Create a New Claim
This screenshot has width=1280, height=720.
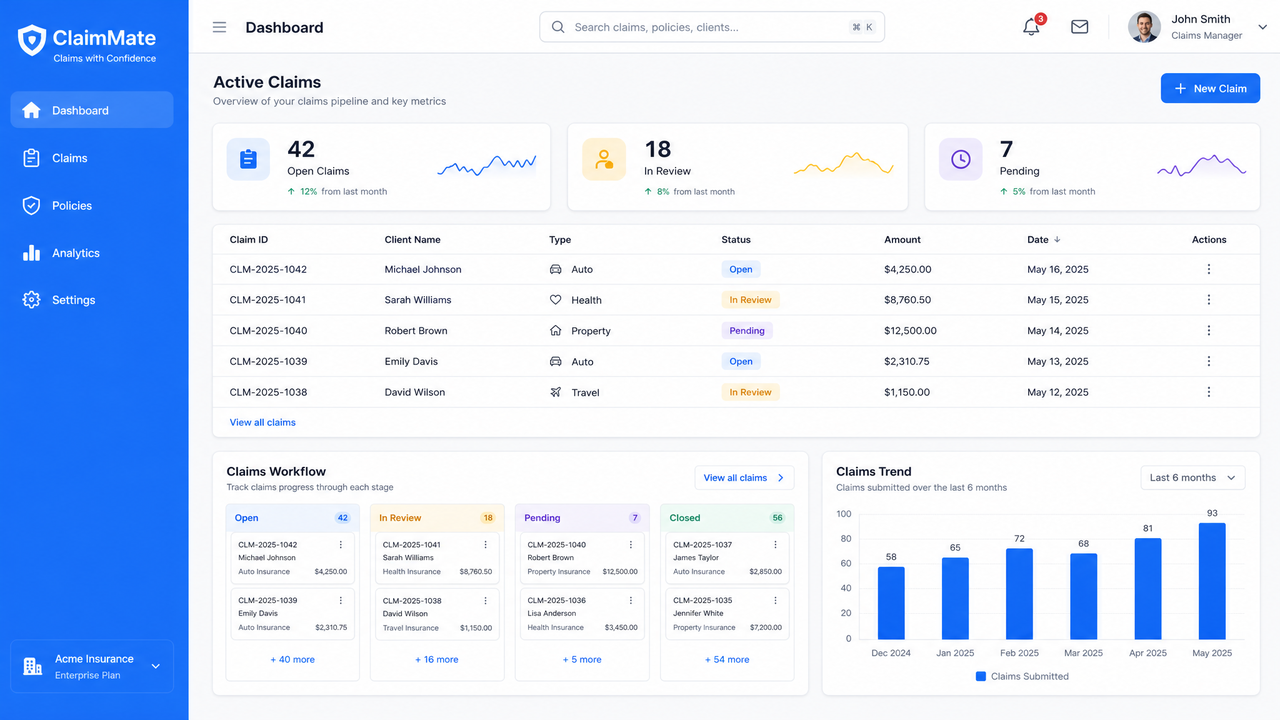click(x=1210, y=88)
